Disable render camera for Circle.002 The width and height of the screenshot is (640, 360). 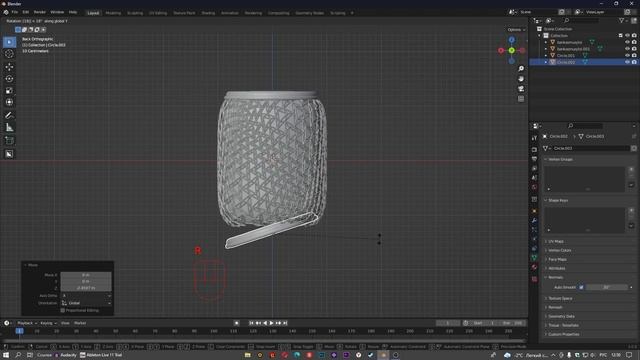point(634,62)
